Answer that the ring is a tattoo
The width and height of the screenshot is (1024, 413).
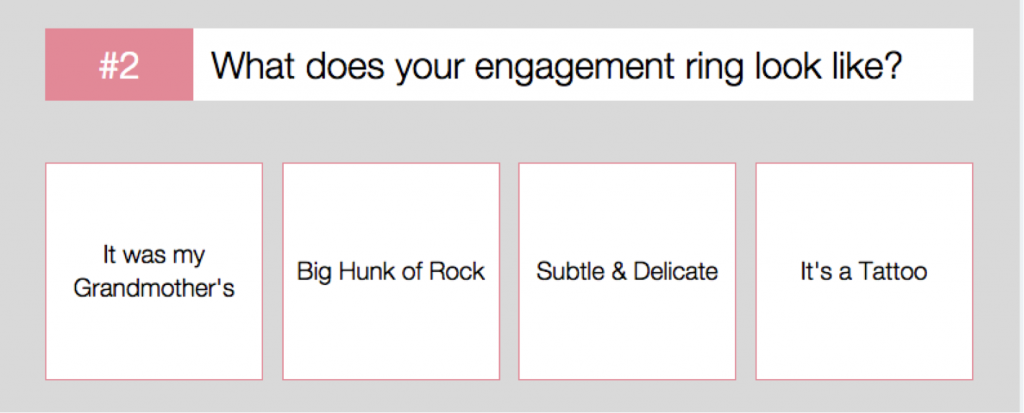point(864,271)
